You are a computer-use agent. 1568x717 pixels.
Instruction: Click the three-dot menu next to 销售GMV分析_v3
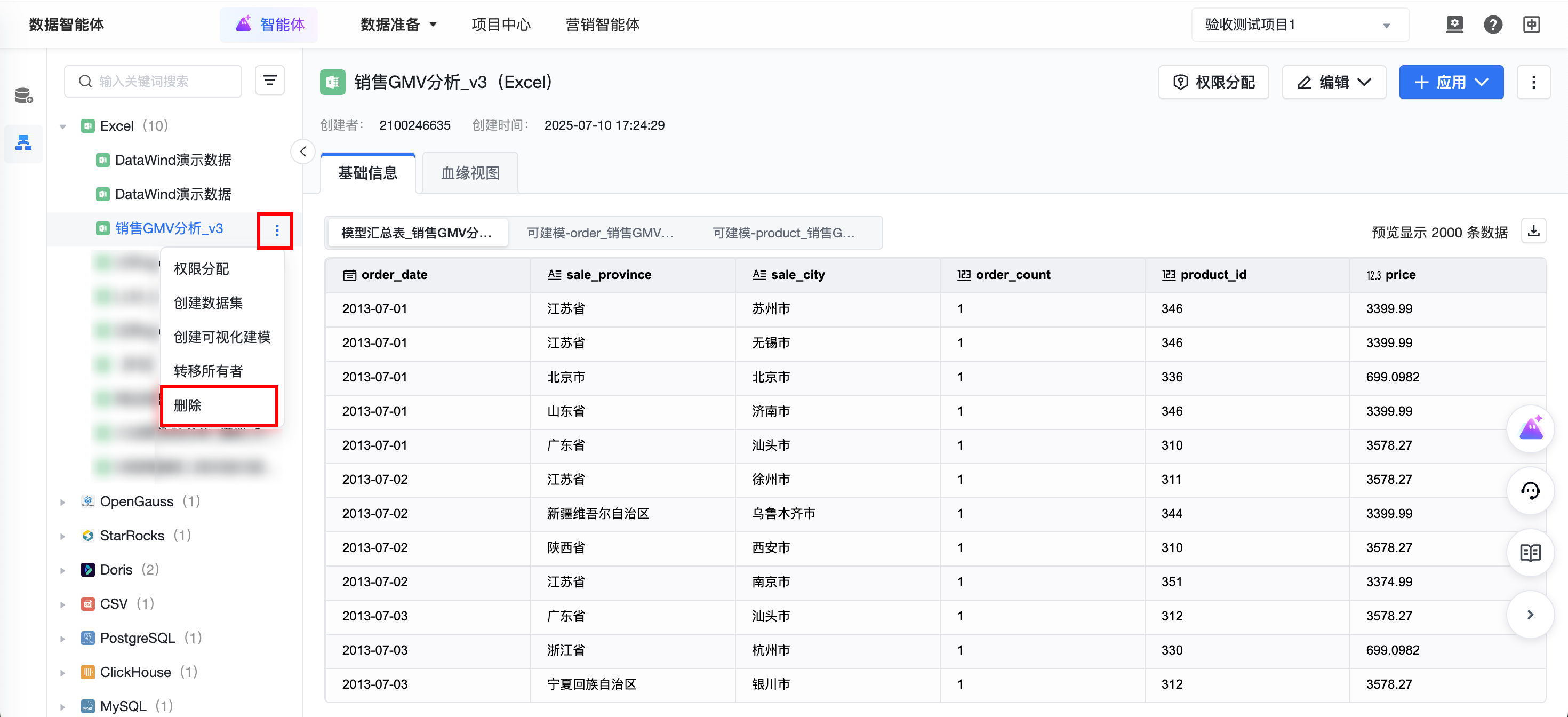click(277, 230)
